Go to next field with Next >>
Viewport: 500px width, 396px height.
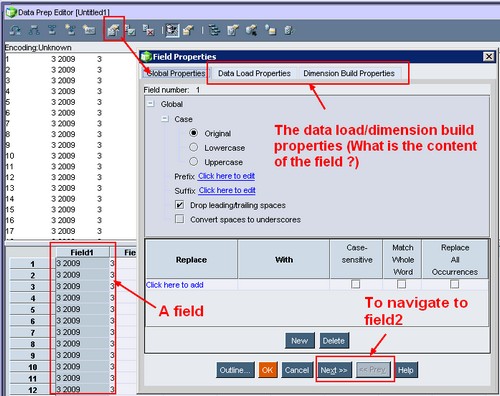334,370
